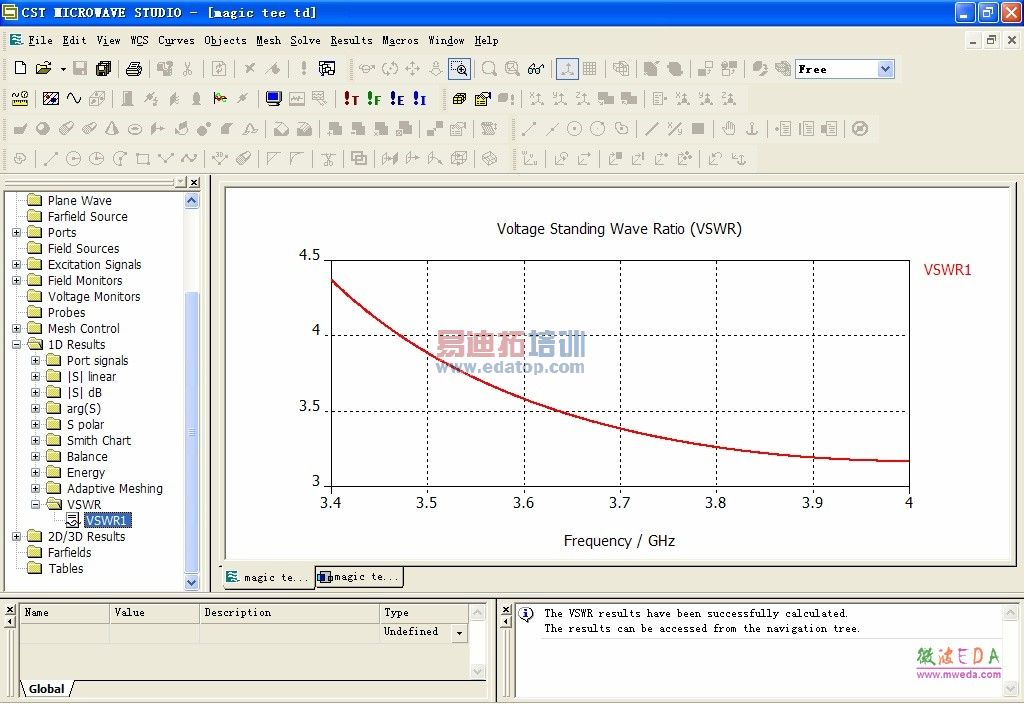Select the Probes tree item
Image resolution: width=1024 pixels, height=704 pixels.
[66, 312]
